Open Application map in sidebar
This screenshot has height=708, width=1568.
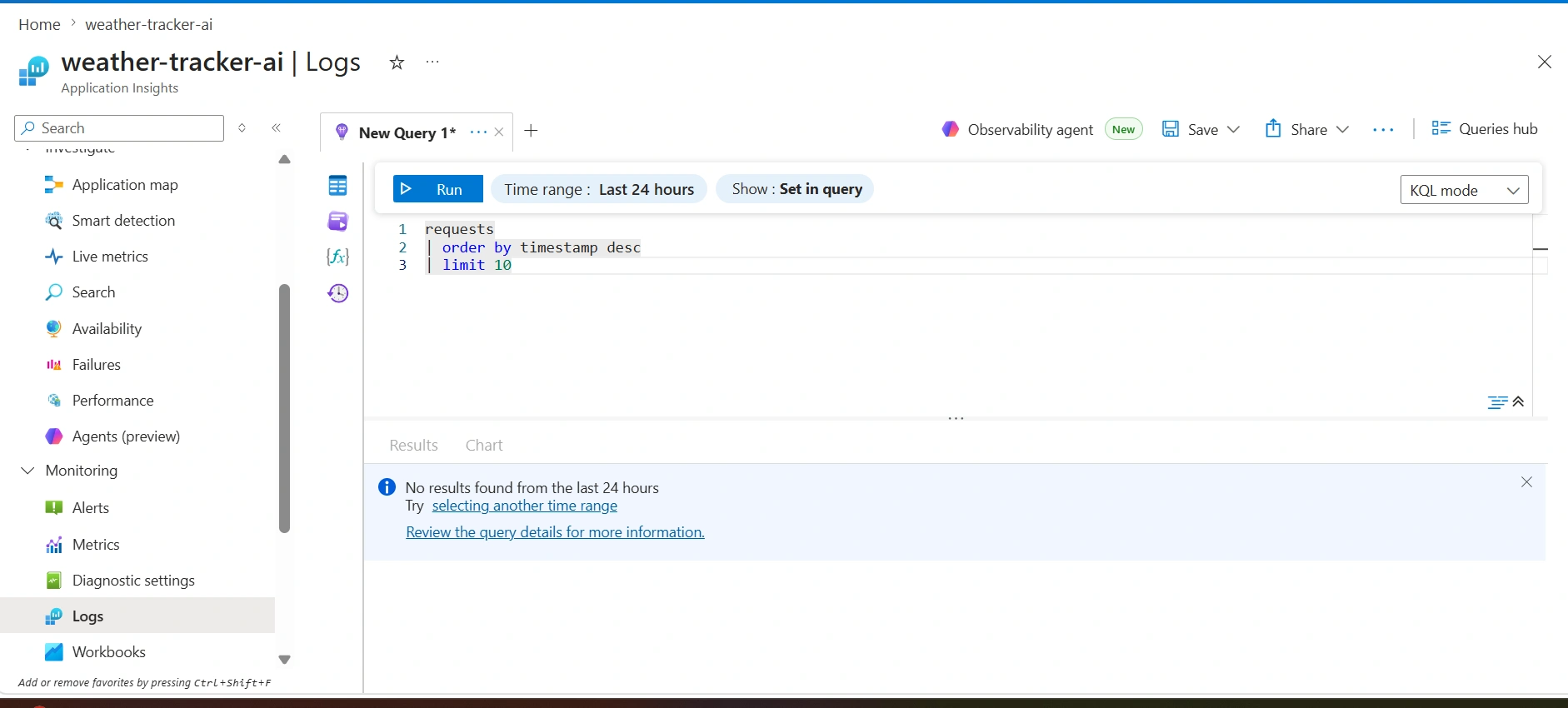(125, 185)
